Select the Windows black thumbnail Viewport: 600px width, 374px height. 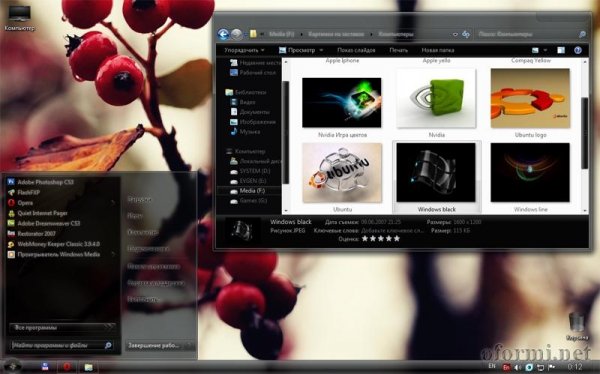(436, 173)
